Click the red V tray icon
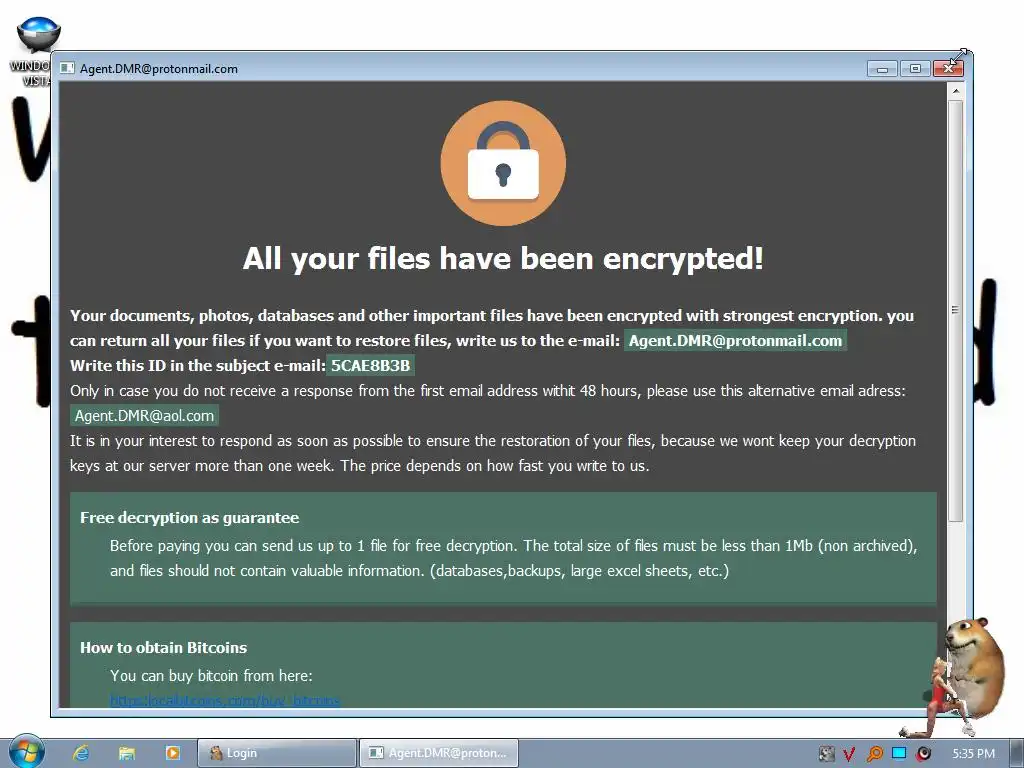The image size is (1024, 768). [x=849, y=754]
